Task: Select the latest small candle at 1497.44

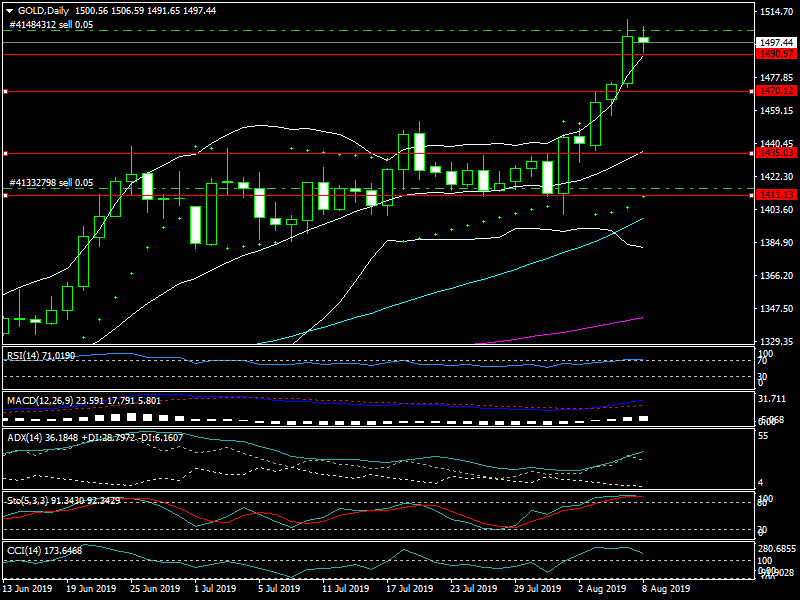Action: point(643,40)
